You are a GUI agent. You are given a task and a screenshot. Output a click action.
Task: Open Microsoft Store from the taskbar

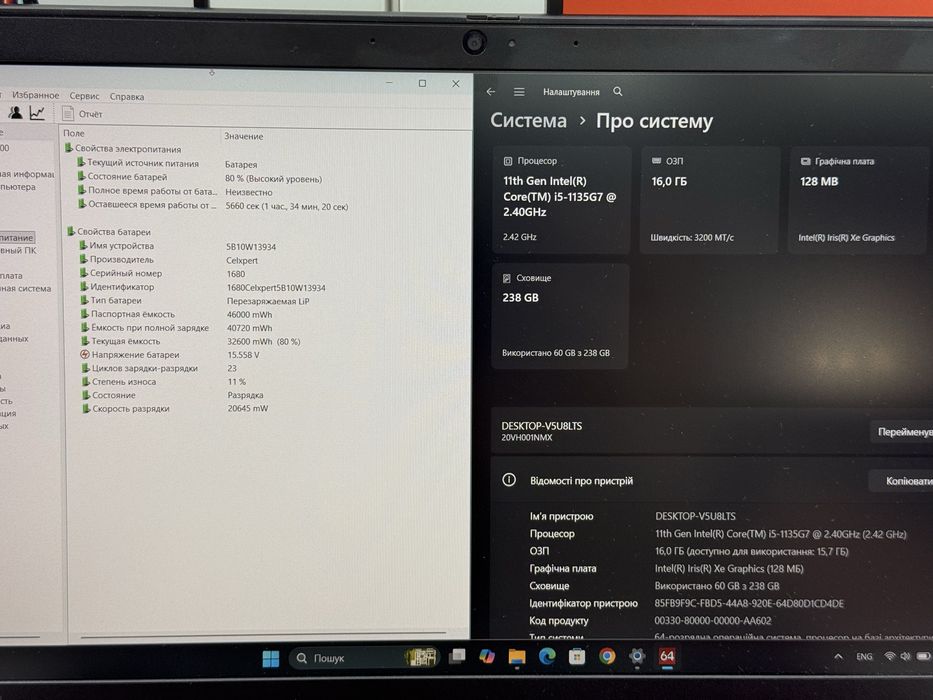click(x=577, y=657)
